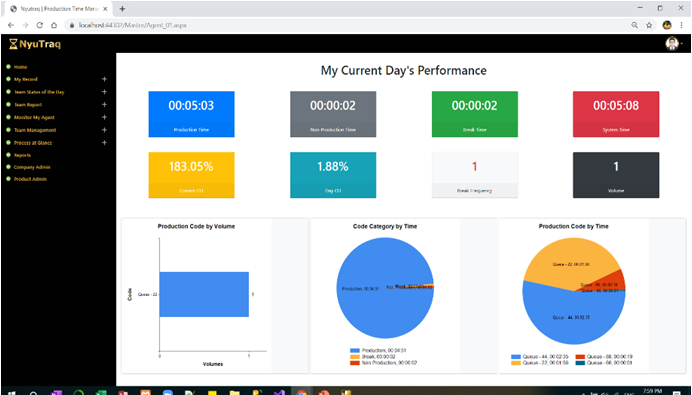Open the Team Report menu item
The image size is (692, 395).
pos(28,105)
